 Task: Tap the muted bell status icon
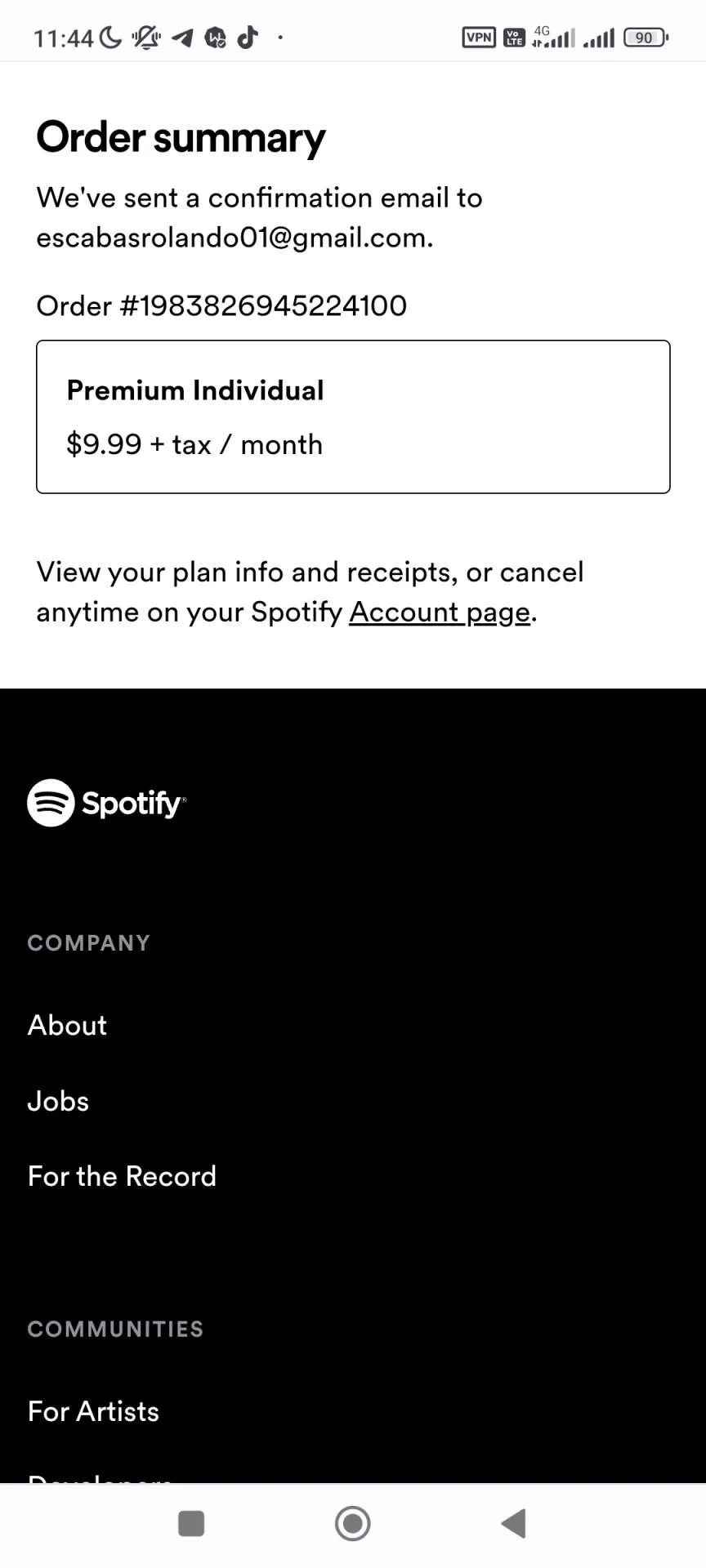pyautogui.click(x=146, y=37)
